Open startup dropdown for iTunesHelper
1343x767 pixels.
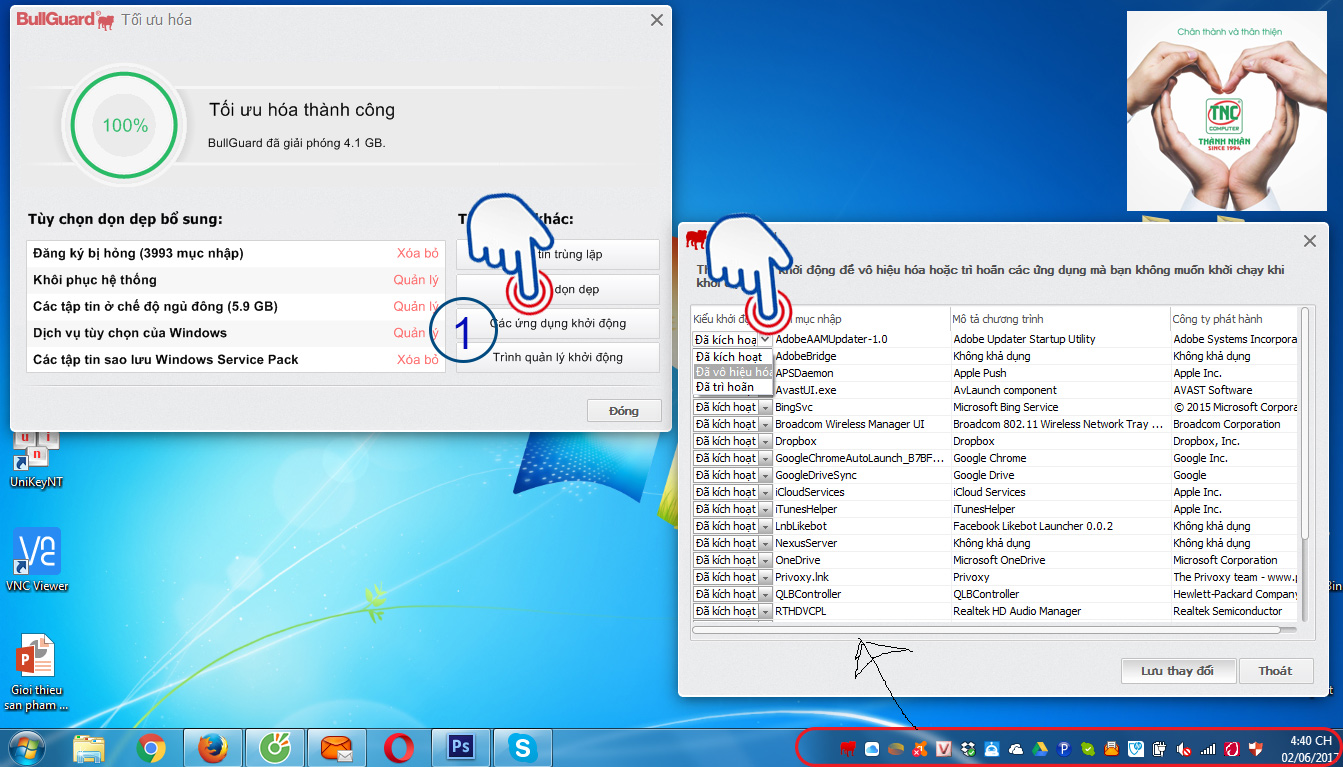(766, 510)
